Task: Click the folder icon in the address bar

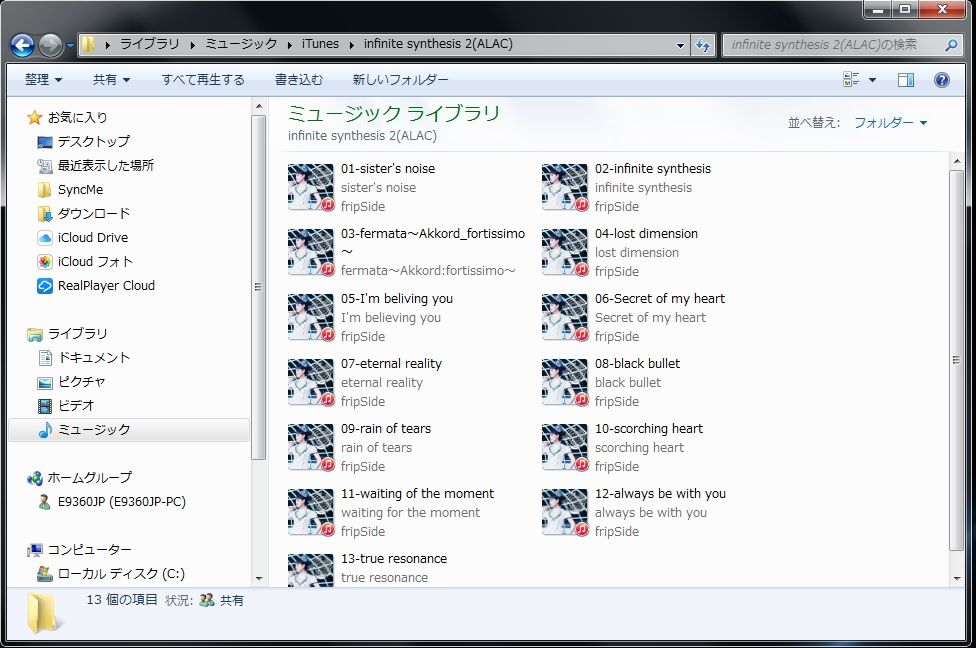Action: point(88,45)
